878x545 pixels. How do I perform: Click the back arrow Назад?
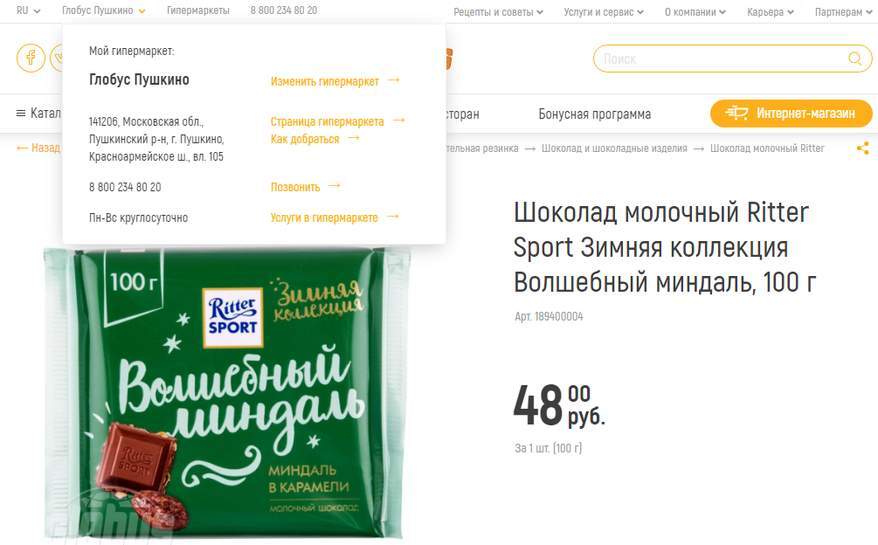[x=22, y=148]
